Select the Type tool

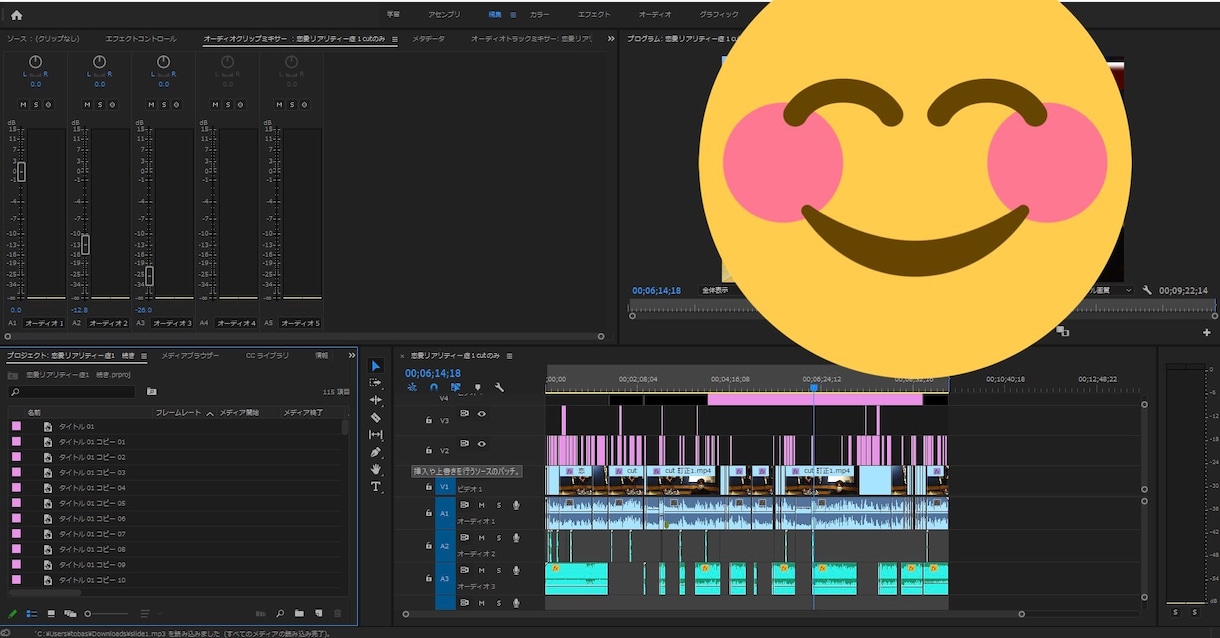(376, 487)
